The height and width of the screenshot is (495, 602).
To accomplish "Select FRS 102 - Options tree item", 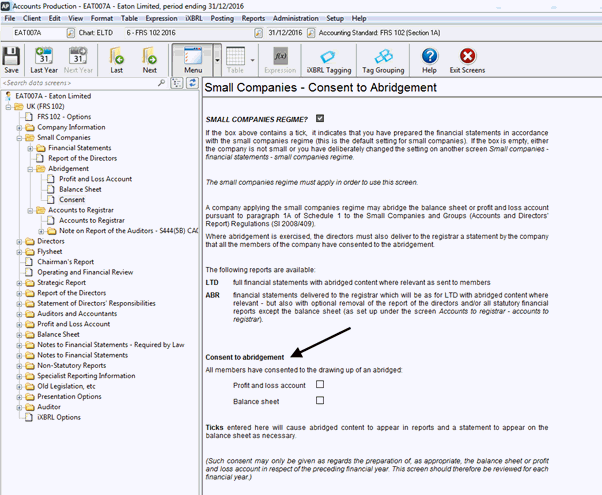I will pyautogui.click(x=64, y=117).
